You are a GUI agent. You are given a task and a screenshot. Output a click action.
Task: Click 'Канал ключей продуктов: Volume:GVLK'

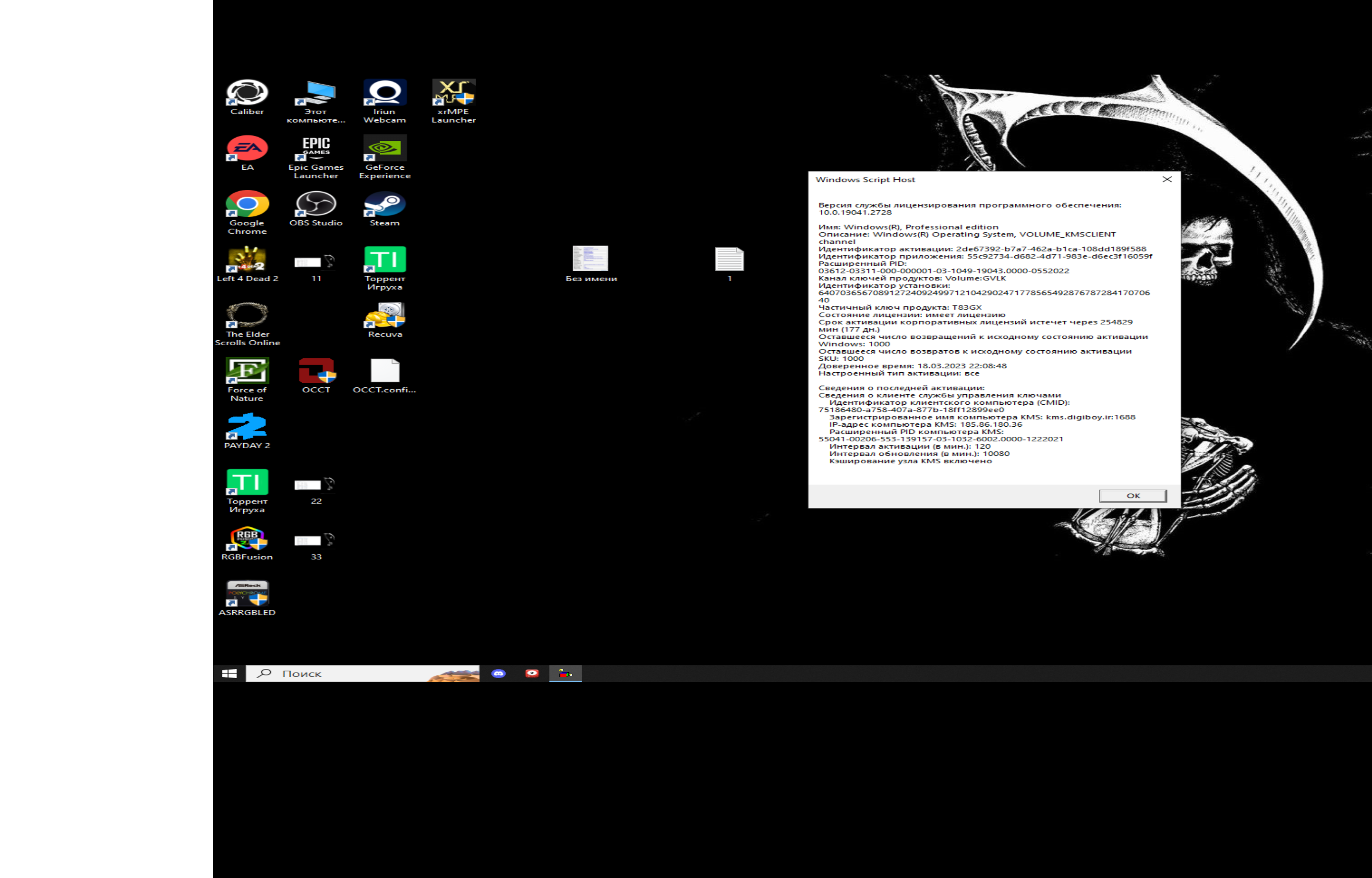[912, 278]
